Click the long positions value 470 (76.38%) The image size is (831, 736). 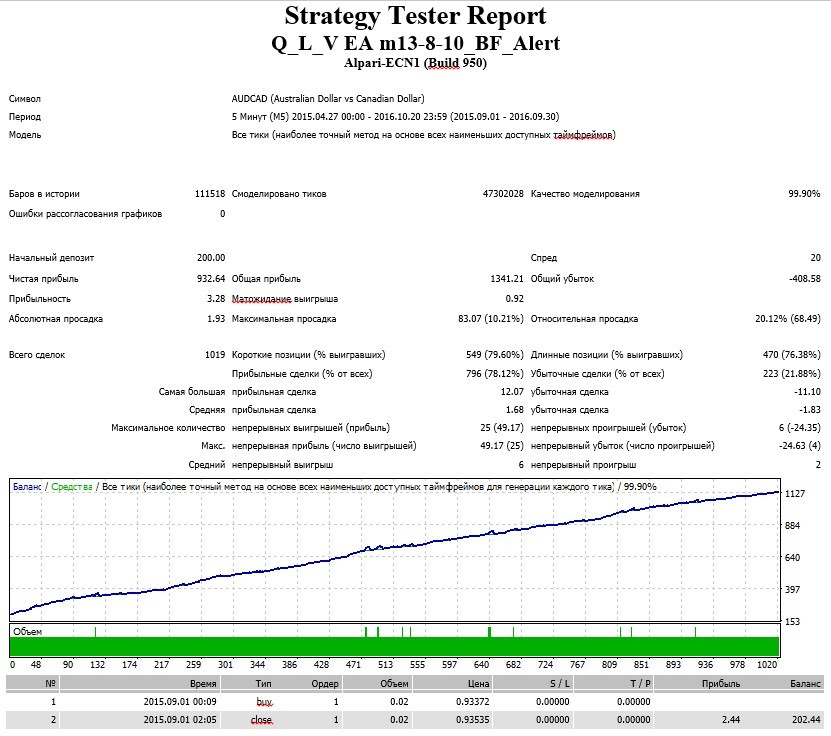[x=791, y=355]
